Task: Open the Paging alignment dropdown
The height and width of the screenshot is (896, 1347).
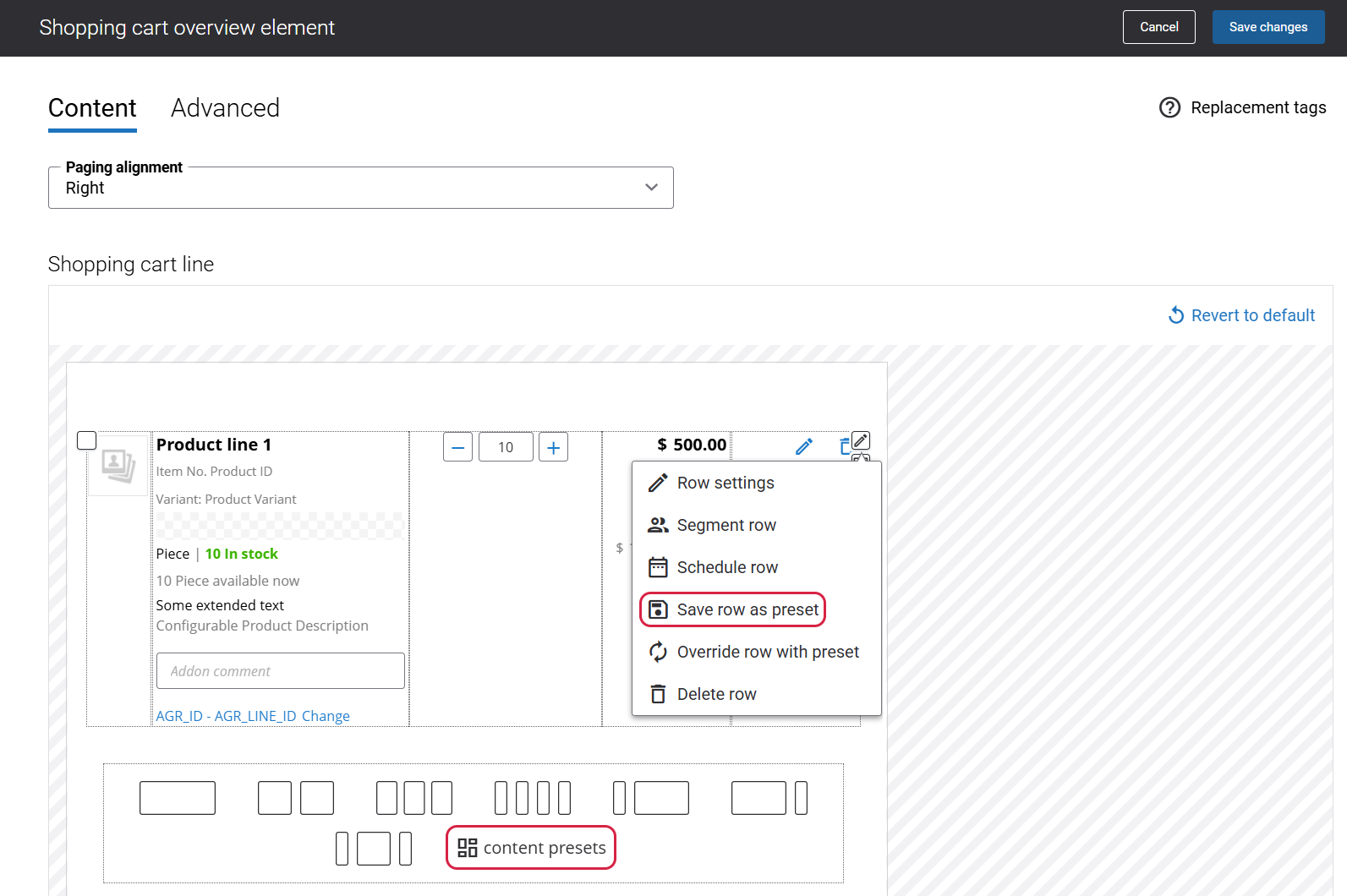Action: (361, 188)
